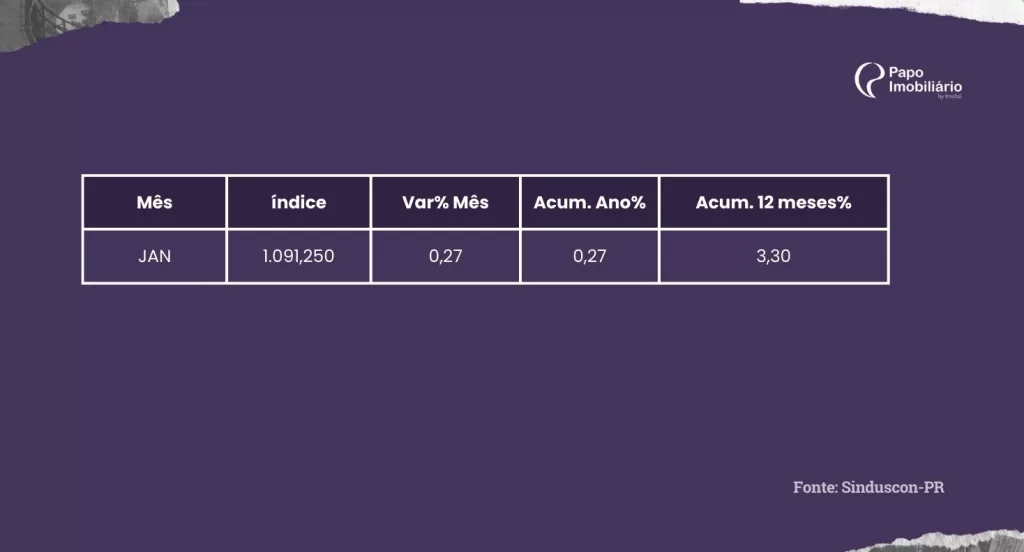Click the Var% Mês header cell
Image resolution: width=1024 pixels, height=552 pixels.
click(x=445, y=203)
